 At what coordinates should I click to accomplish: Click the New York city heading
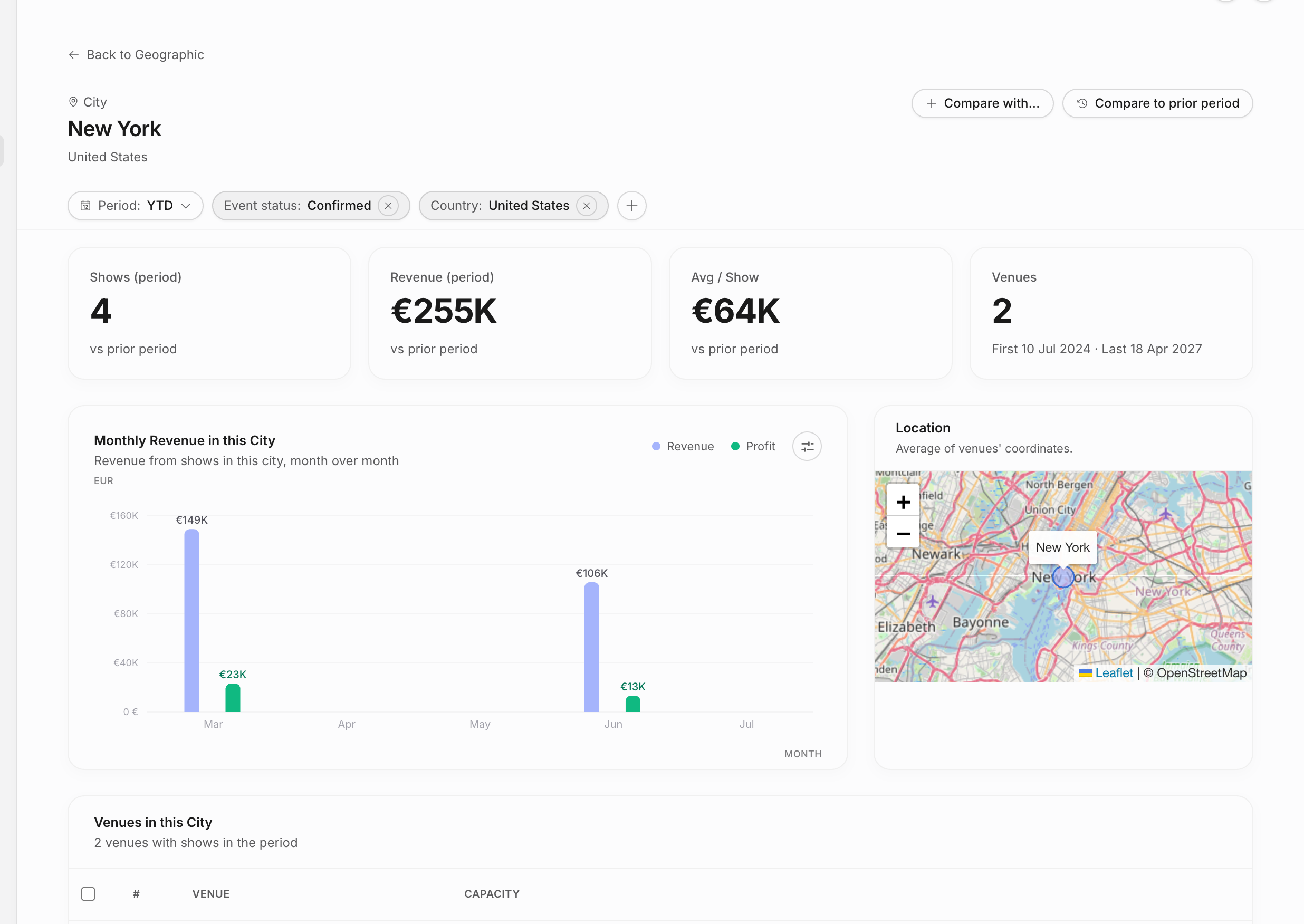[114, 129]
